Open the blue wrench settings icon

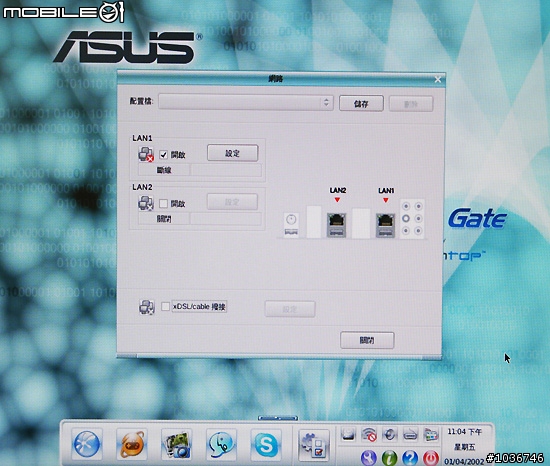369,458
